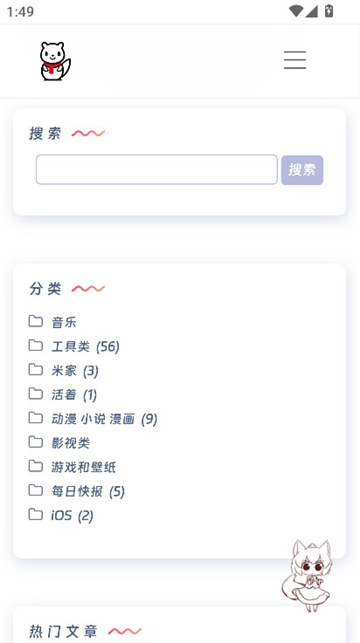Screen dimensions: 360x643
Task: Open the 音乐 category
Action: (x=64, y=322)
